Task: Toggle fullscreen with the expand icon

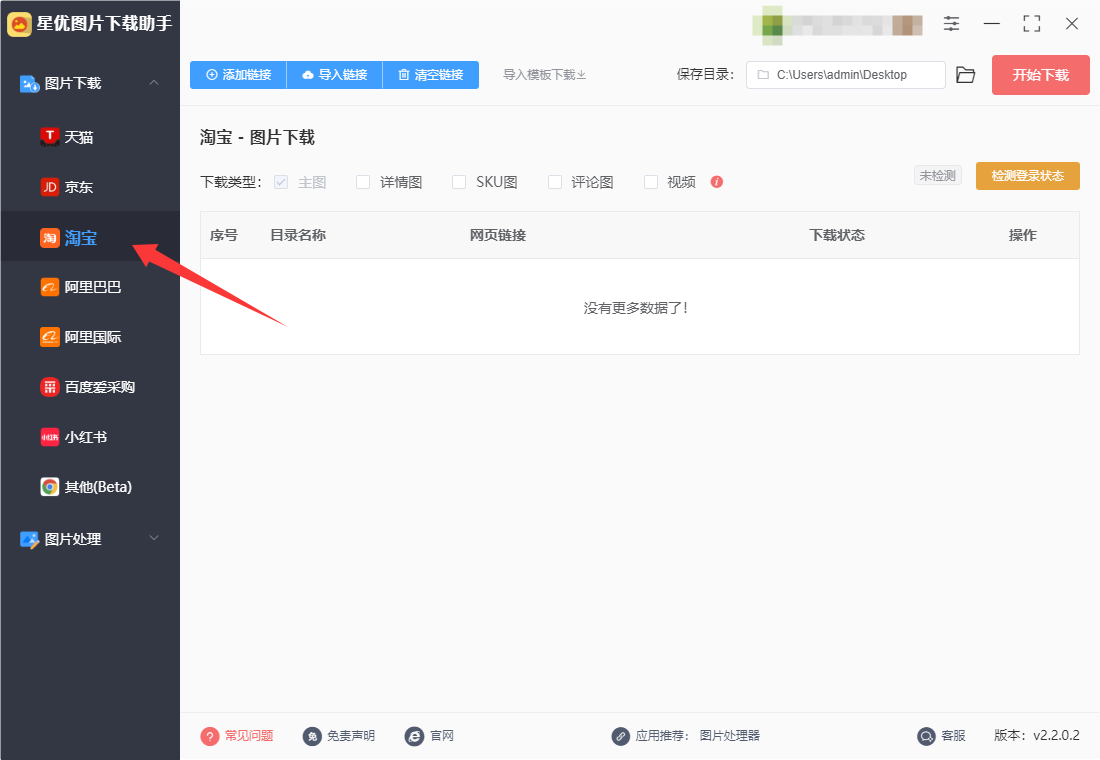Action: [1032, 24]
